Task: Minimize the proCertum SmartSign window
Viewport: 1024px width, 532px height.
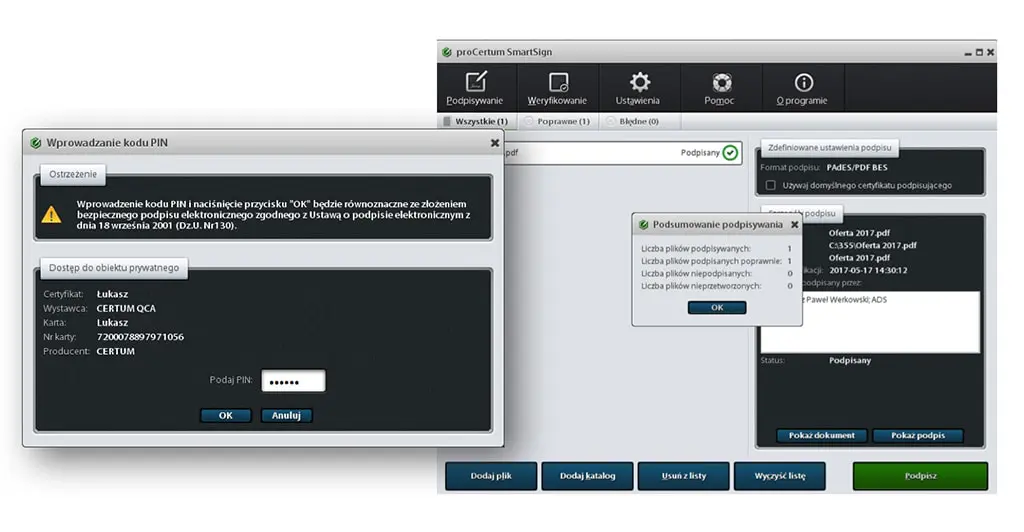Action: [x=968, y=53]
